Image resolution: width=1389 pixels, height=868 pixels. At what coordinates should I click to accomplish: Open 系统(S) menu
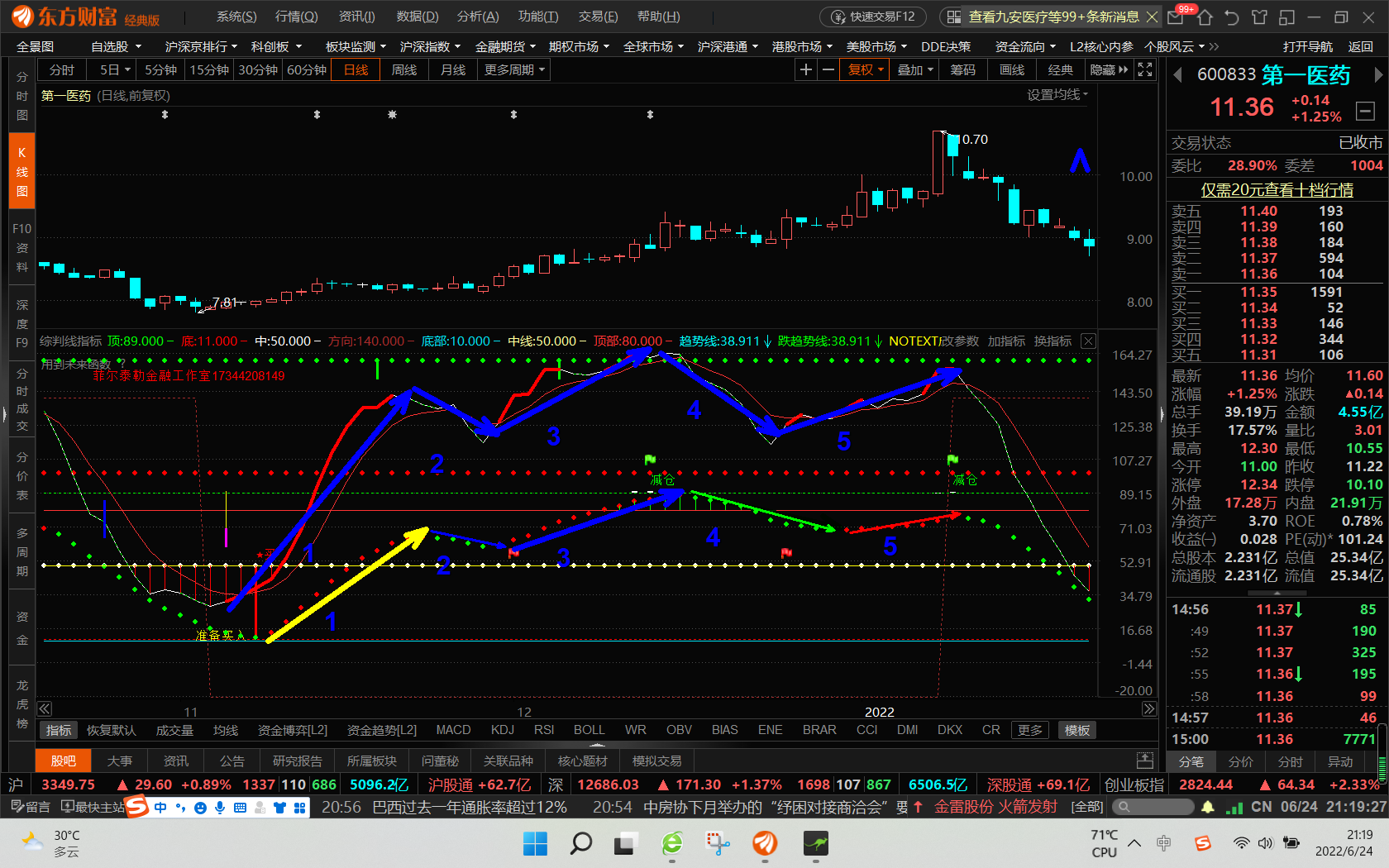(236, 17)
